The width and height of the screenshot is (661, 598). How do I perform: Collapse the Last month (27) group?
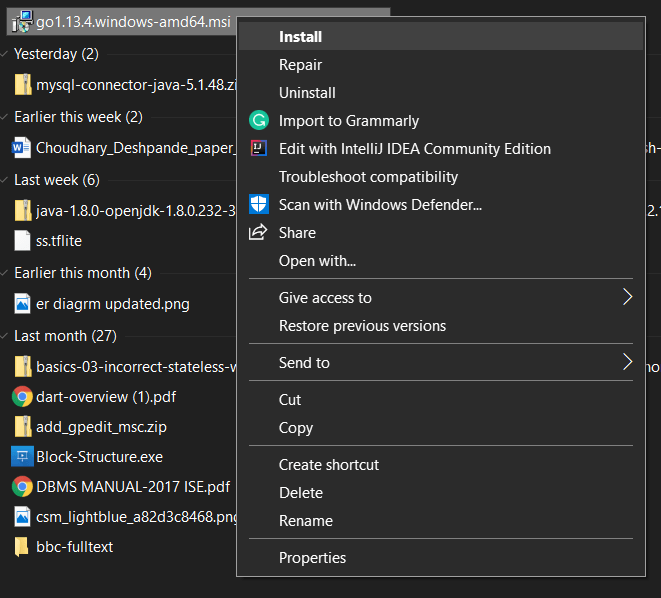6,336
